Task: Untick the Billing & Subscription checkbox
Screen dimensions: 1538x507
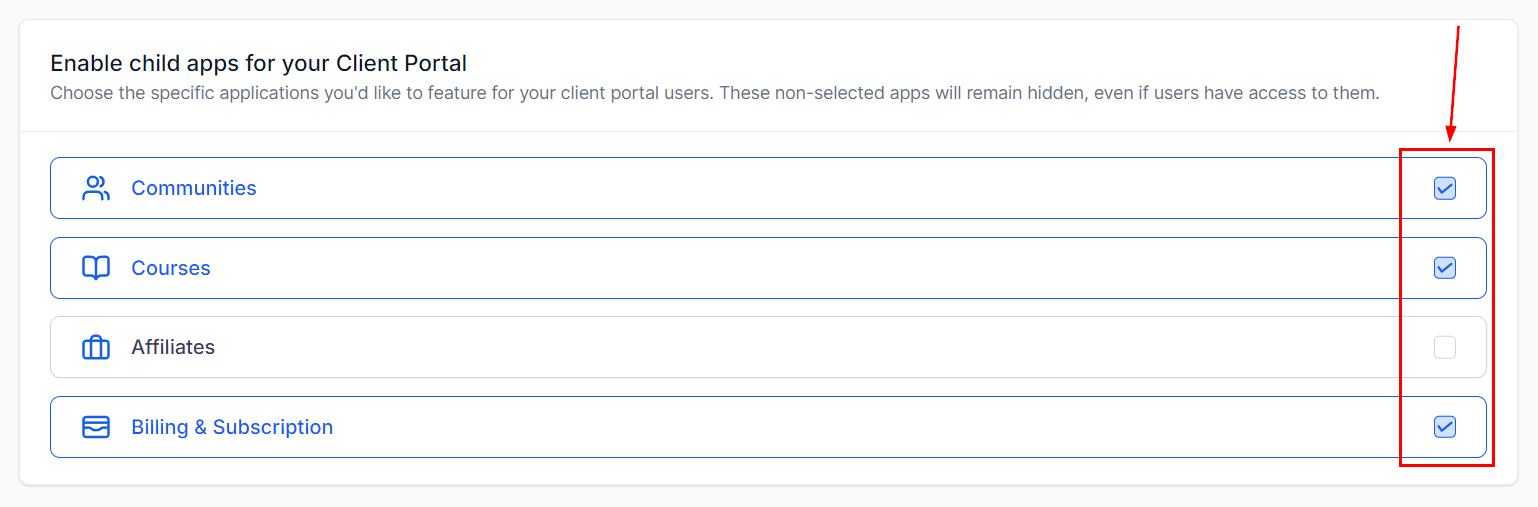Action: pyautogui.click(x=1444, y=427)
